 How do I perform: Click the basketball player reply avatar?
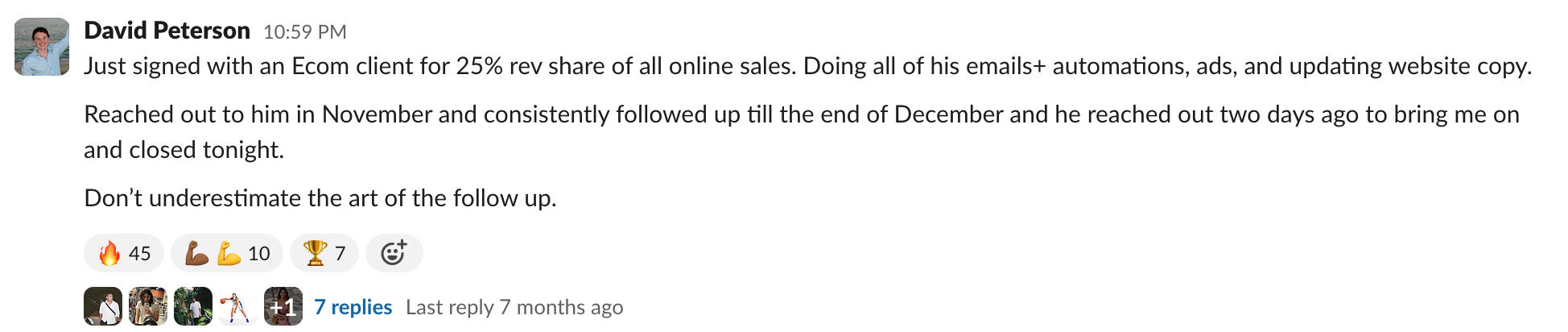(x=238, y=306)
